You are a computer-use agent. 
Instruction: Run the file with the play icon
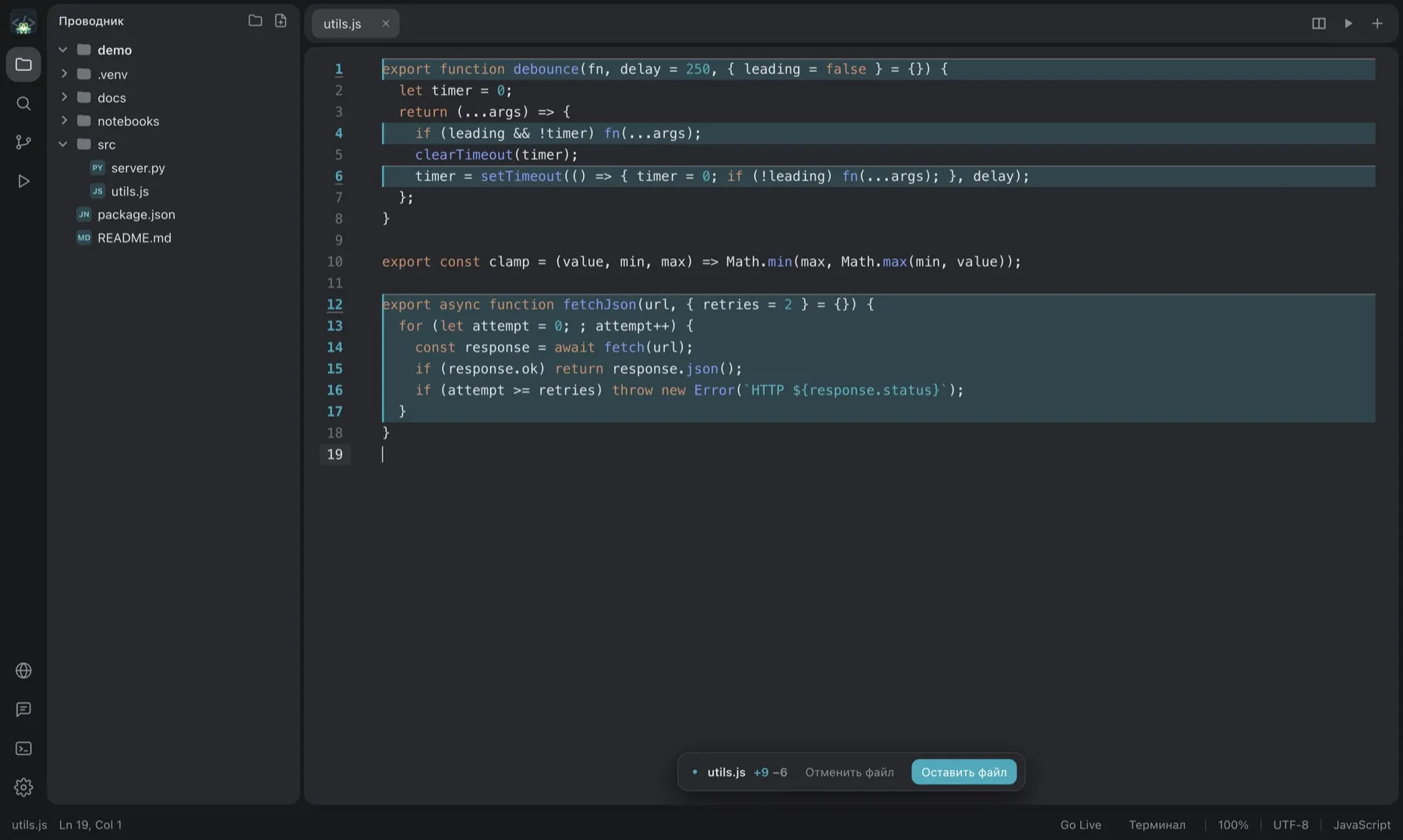(1348, 23)
